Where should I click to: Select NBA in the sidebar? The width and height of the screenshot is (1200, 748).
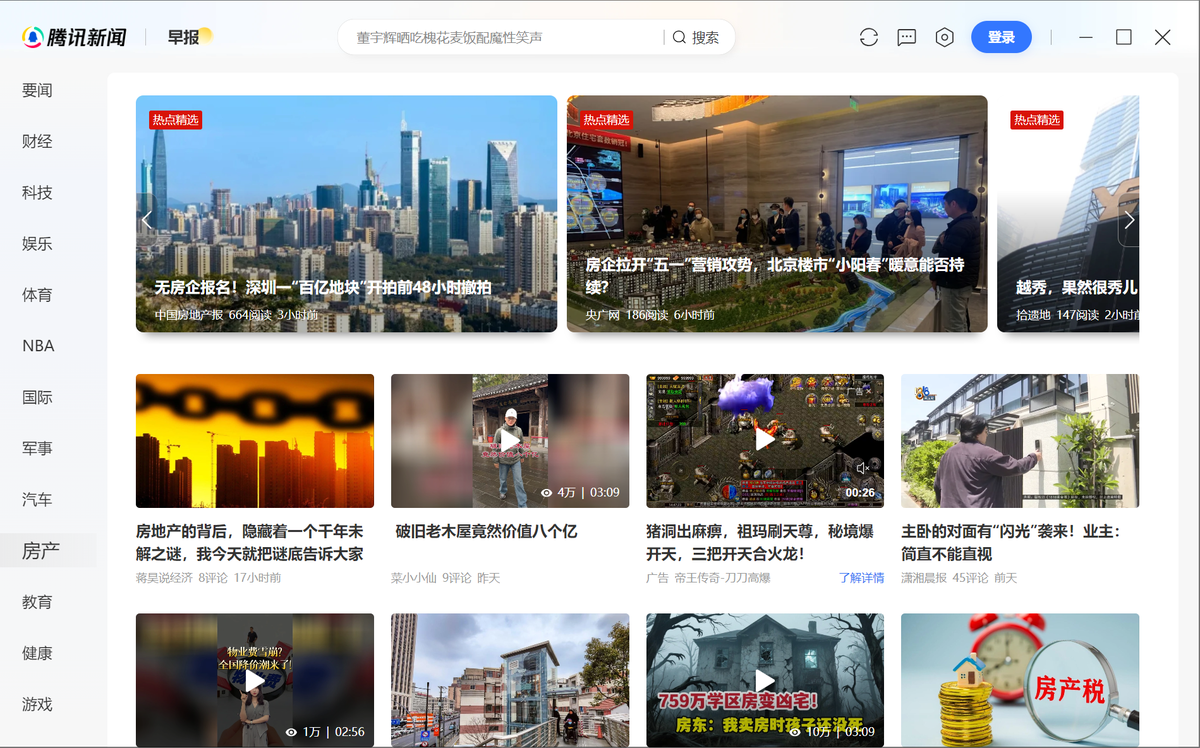tap(38, 346)
